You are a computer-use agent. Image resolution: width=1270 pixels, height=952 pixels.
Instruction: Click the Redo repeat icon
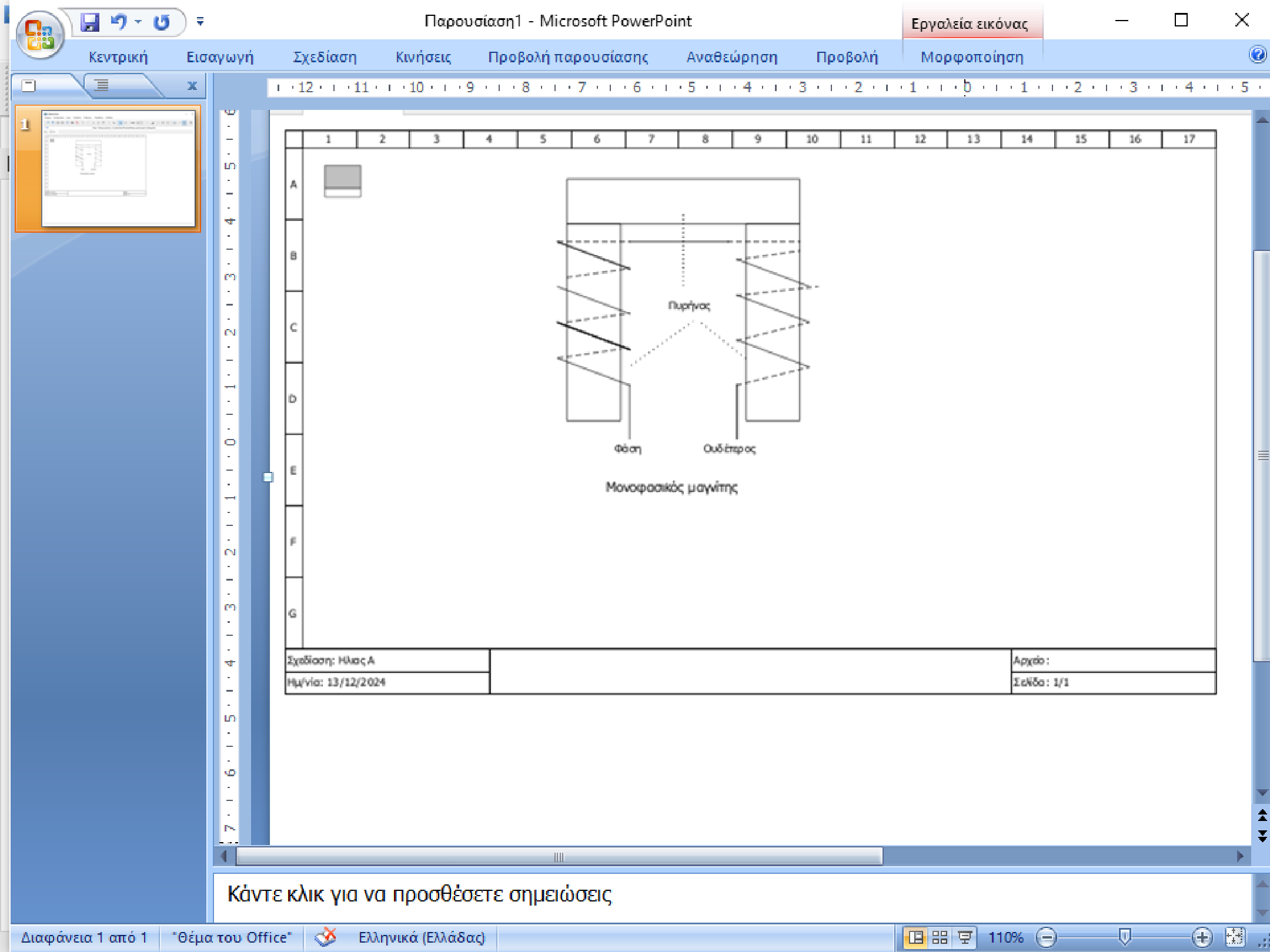pyautogui.click(x=161, y=22)
